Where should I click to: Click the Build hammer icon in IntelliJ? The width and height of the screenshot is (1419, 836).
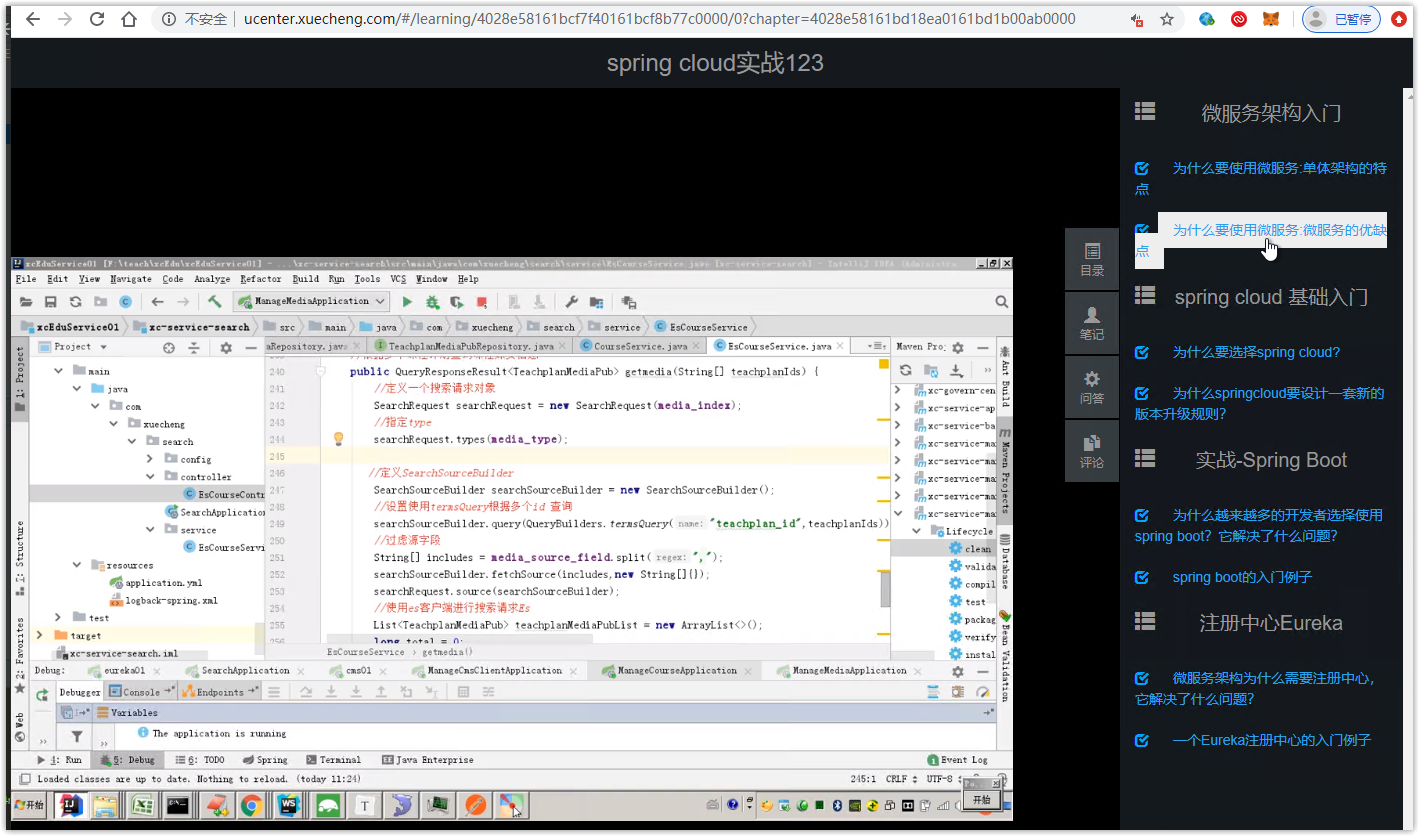tap(215, 301)
